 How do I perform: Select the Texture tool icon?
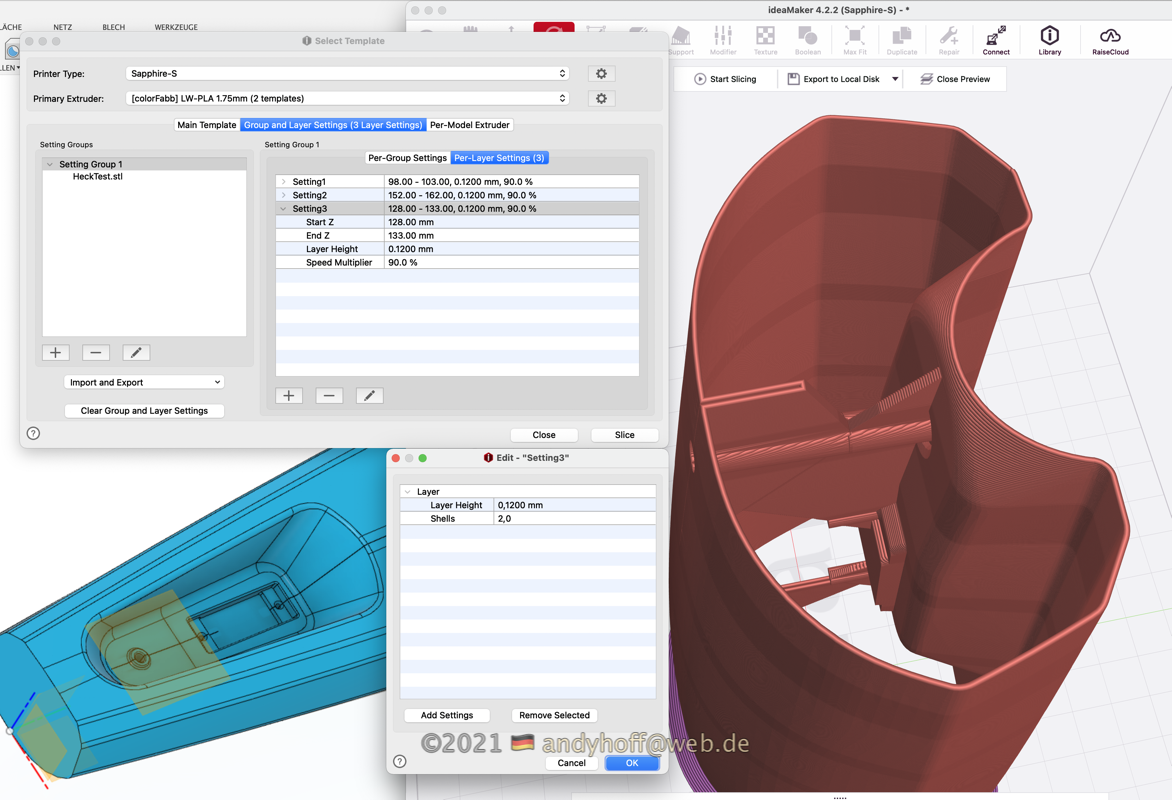click(x=765, y=40)
